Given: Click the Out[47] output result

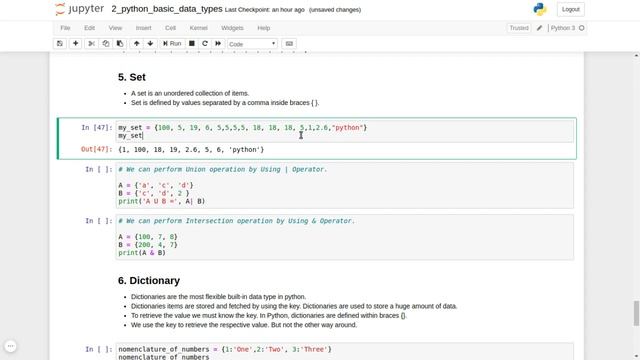Looking at the screenshot, I should click(191, 150).
